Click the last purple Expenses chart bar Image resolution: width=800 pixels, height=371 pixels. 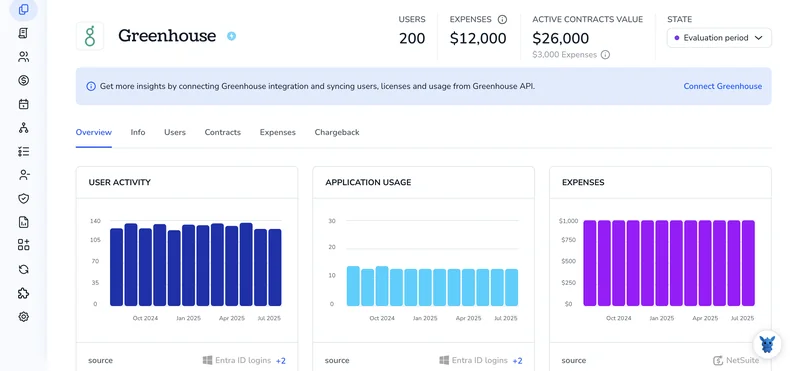point(748,263)
